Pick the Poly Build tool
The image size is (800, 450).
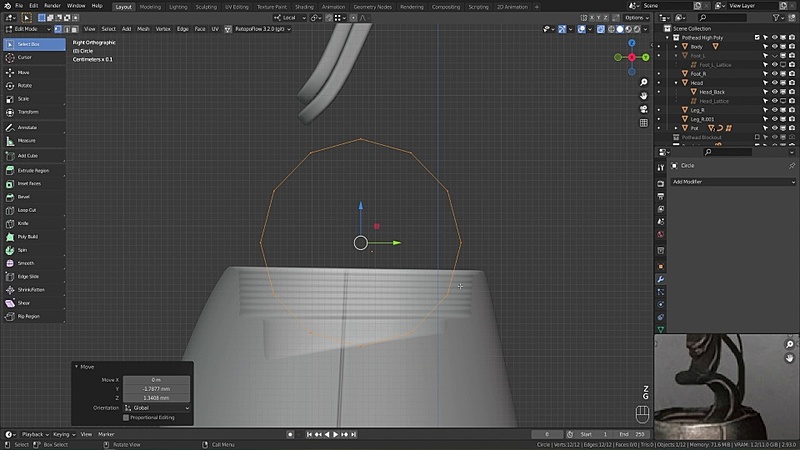tap(34, 237)
